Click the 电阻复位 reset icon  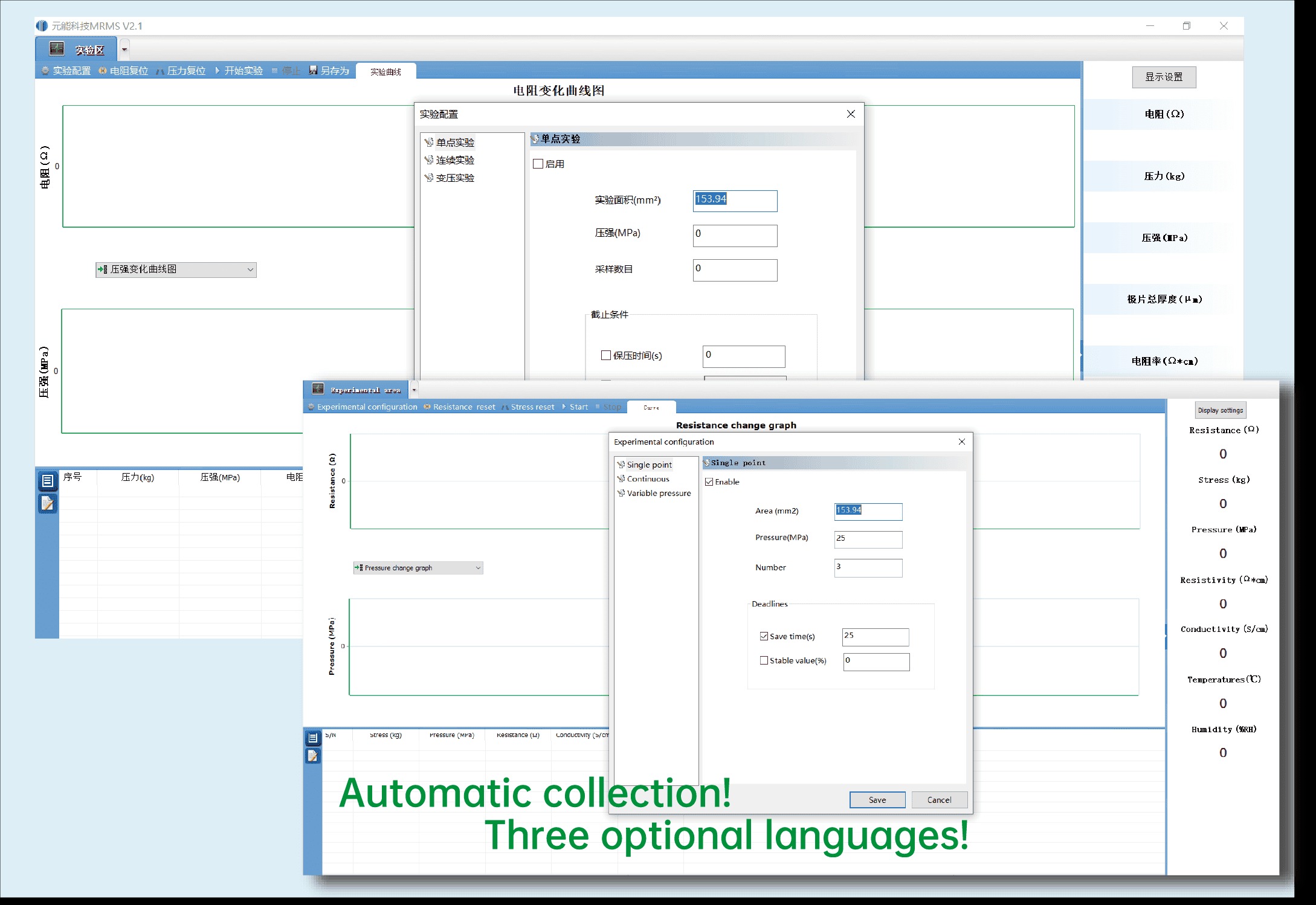(103, 71)
